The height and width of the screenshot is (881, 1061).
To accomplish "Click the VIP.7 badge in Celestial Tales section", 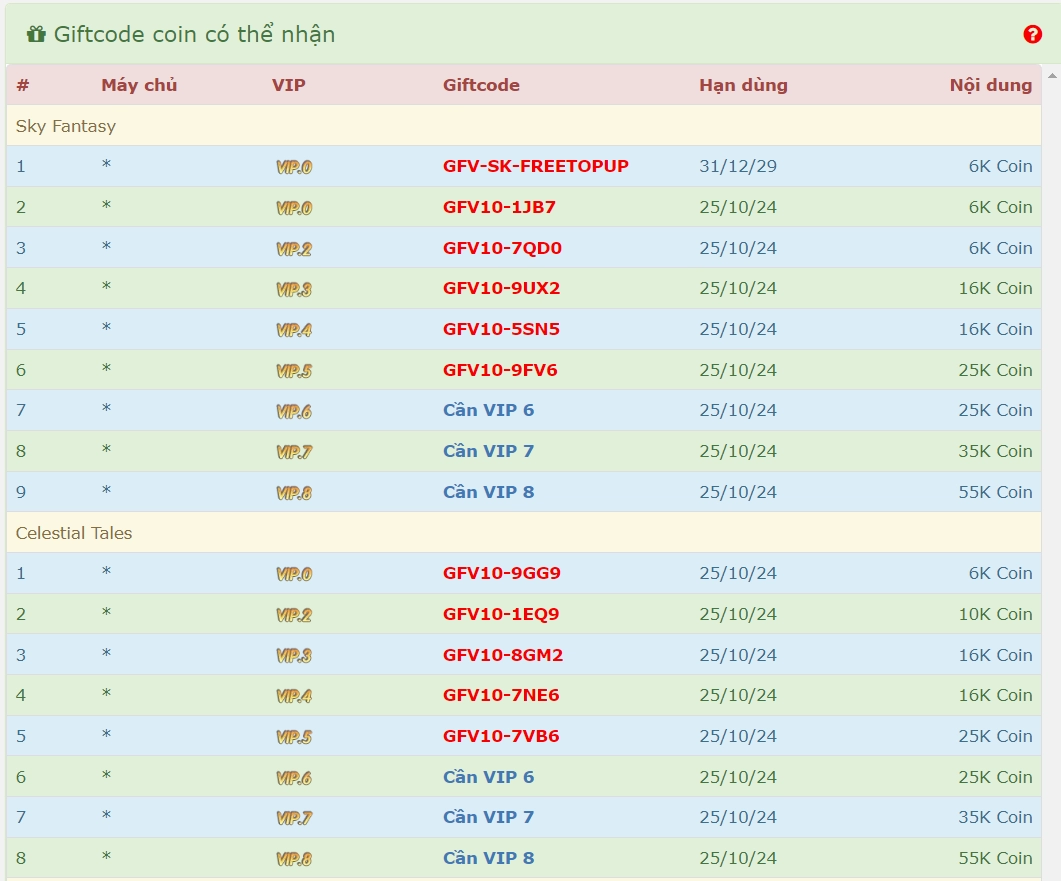I will point(294,818).
